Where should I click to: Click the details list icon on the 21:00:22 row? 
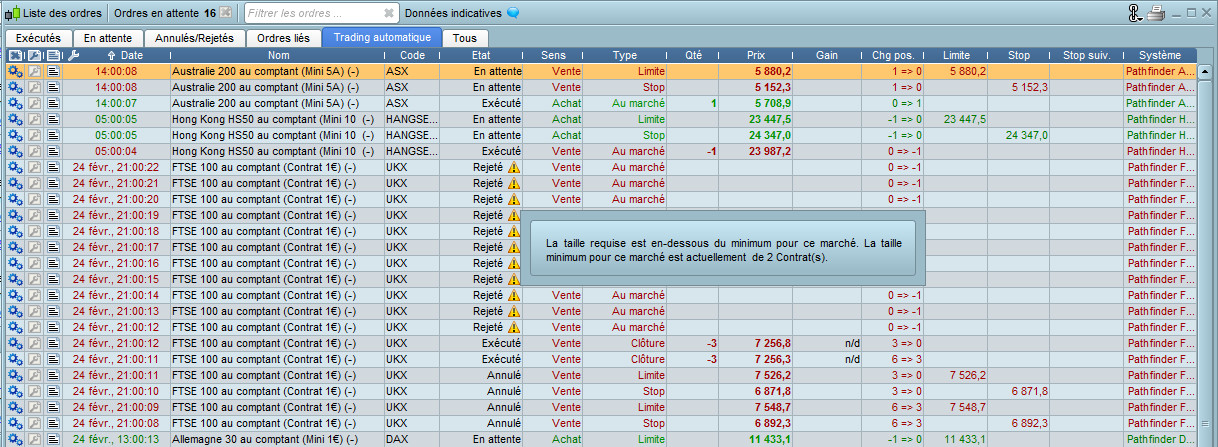[54, 167]
